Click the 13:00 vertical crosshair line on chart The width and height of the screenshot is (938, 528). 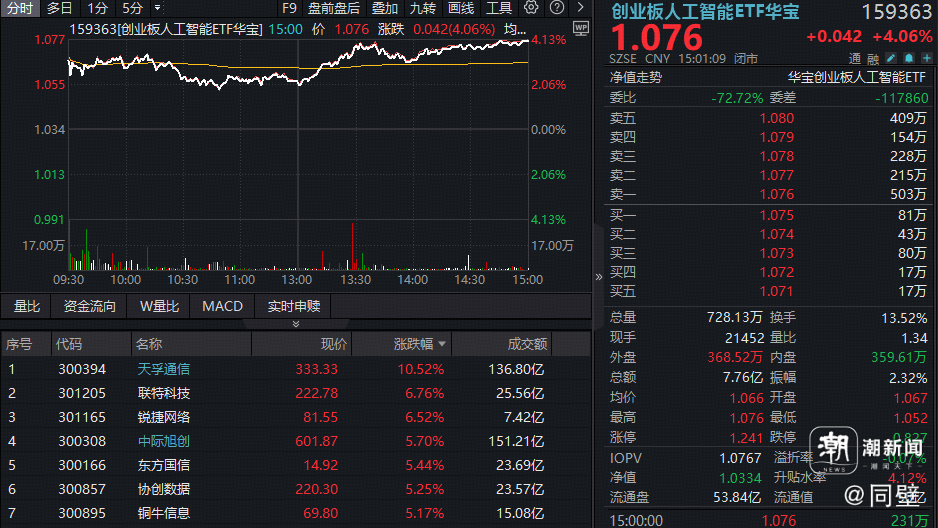(298, 154)
